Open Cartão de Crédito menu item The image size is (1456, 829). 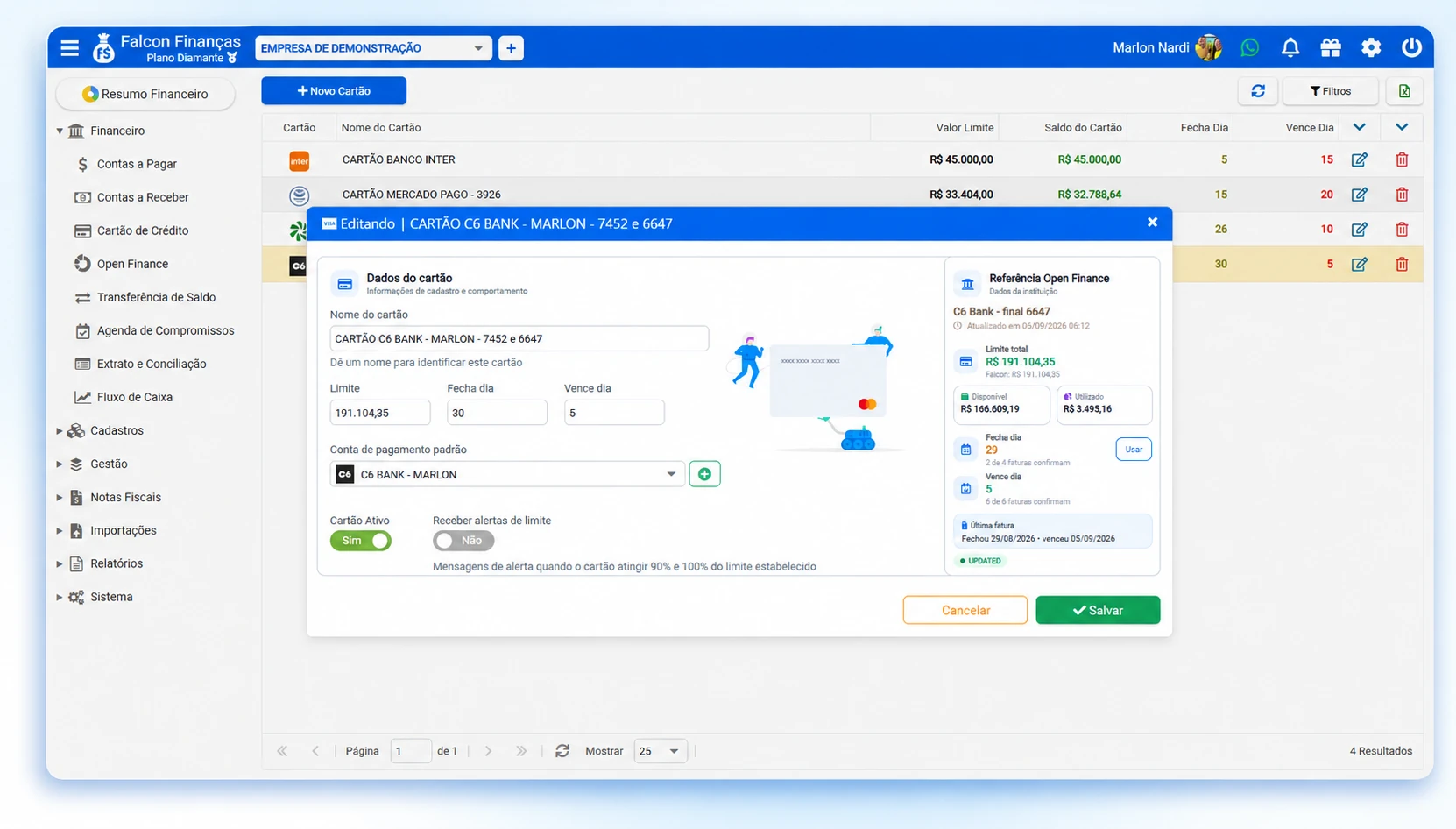pos(143,230)
